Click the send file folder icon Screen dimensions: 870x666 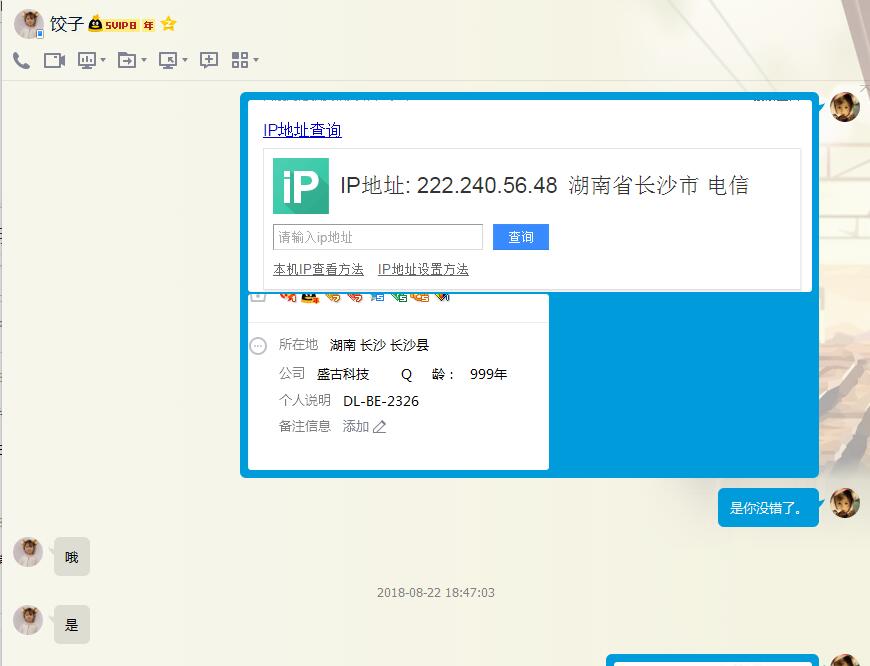[x=126, y=60]
